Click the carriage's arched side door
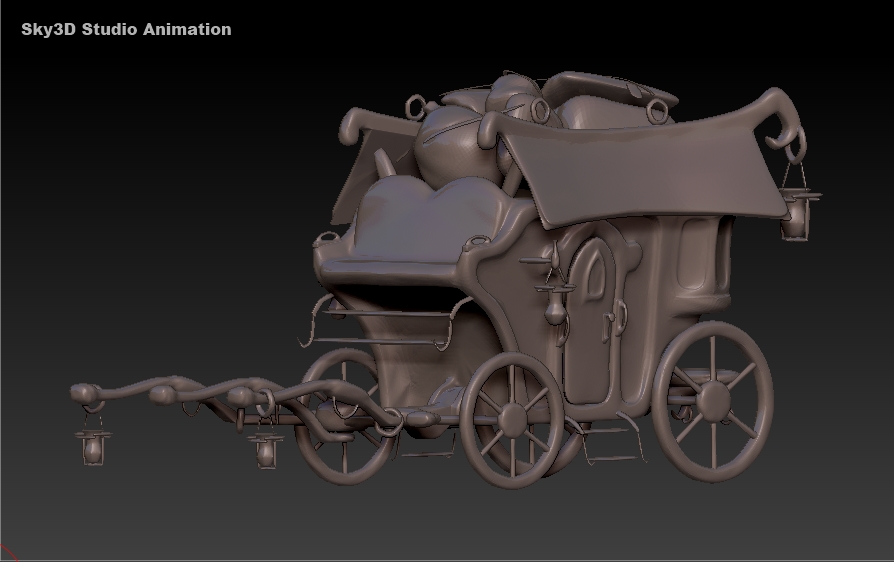The height and width of the screenshot is (562, 894). [593, 319]
